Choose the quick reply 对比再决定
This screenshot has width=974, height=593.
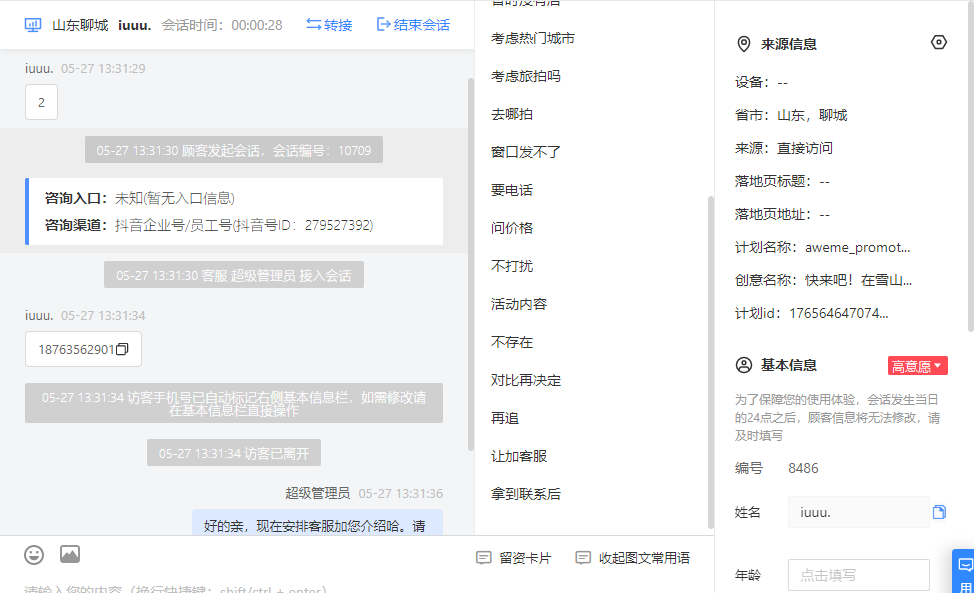coord(526,380)
